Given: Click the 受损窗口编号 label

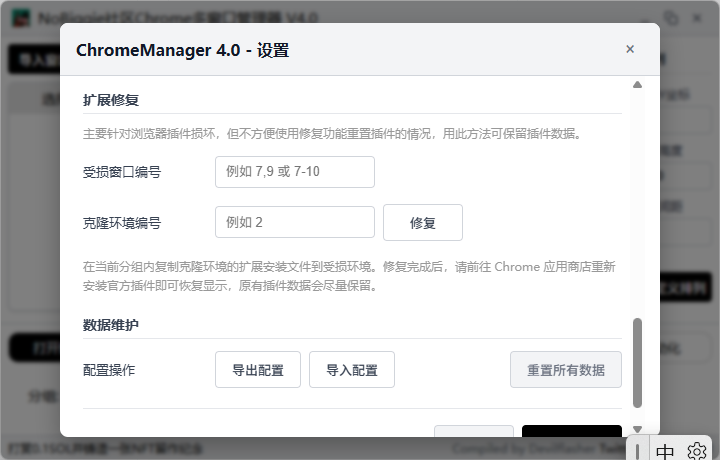Looking at the screenshot, I should pyautogui.click(x=122, y=172).
